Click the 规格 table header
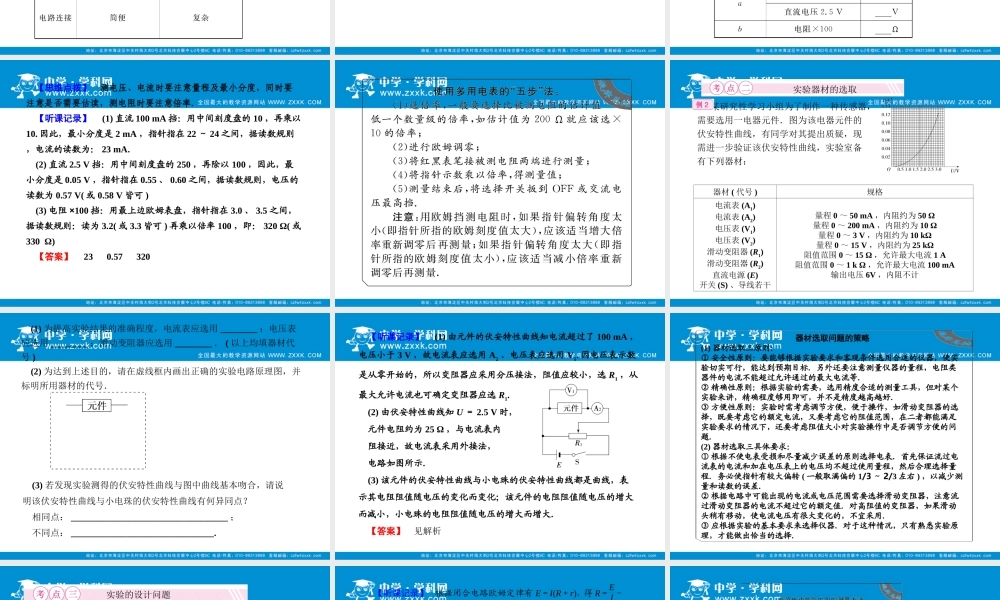The height and width of the screenshot is (600, 1000). (874, 191)
